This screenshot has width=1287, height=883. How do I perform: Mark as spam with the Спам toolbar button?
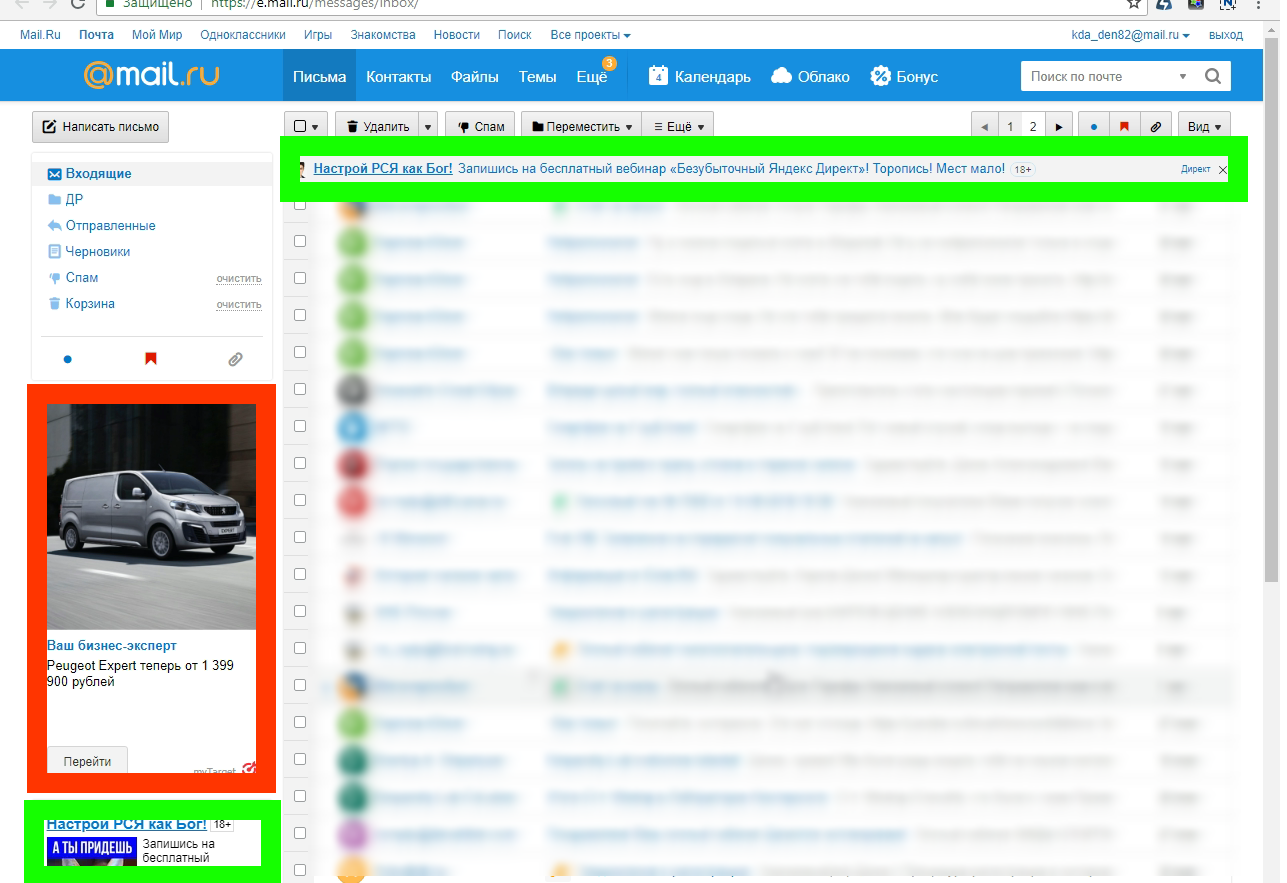[x=480, y=127]
